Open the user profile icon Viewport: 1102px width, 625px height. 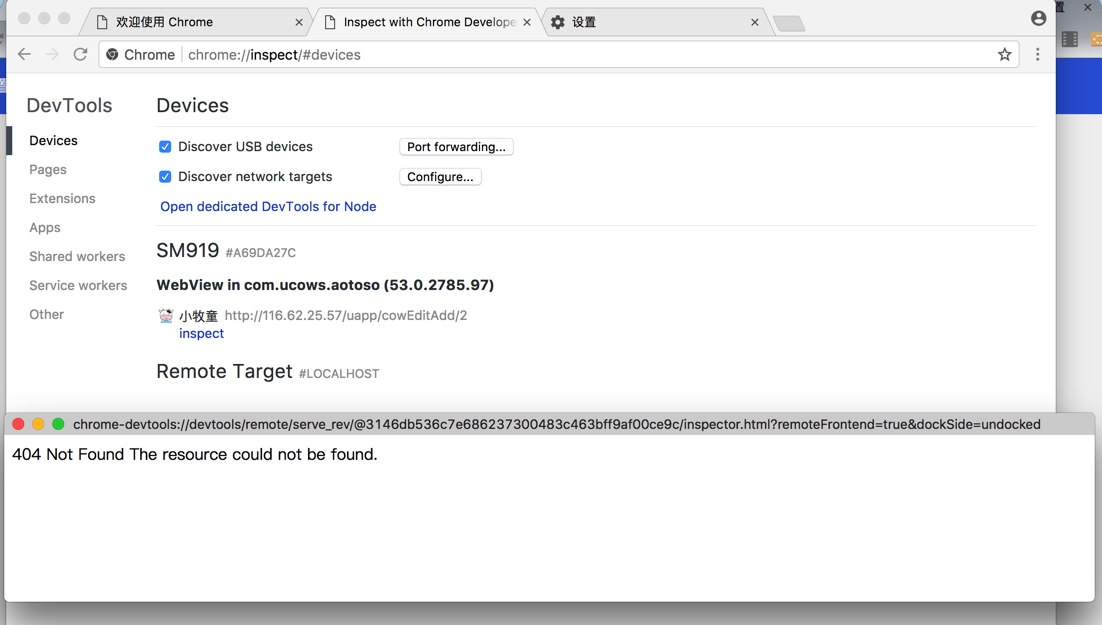pos(1038,19)
